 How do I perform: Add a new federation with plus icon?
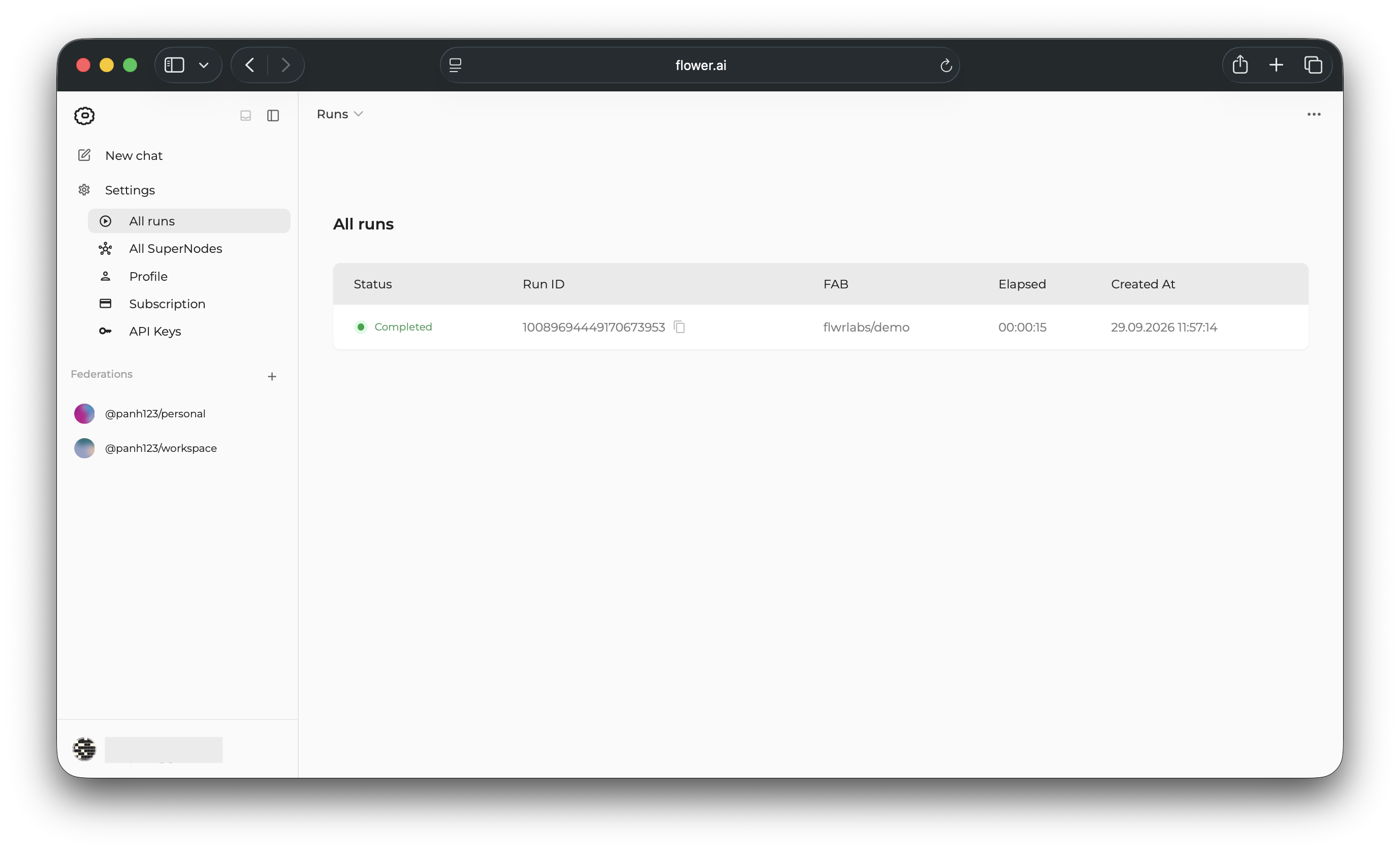pos(272,377)
